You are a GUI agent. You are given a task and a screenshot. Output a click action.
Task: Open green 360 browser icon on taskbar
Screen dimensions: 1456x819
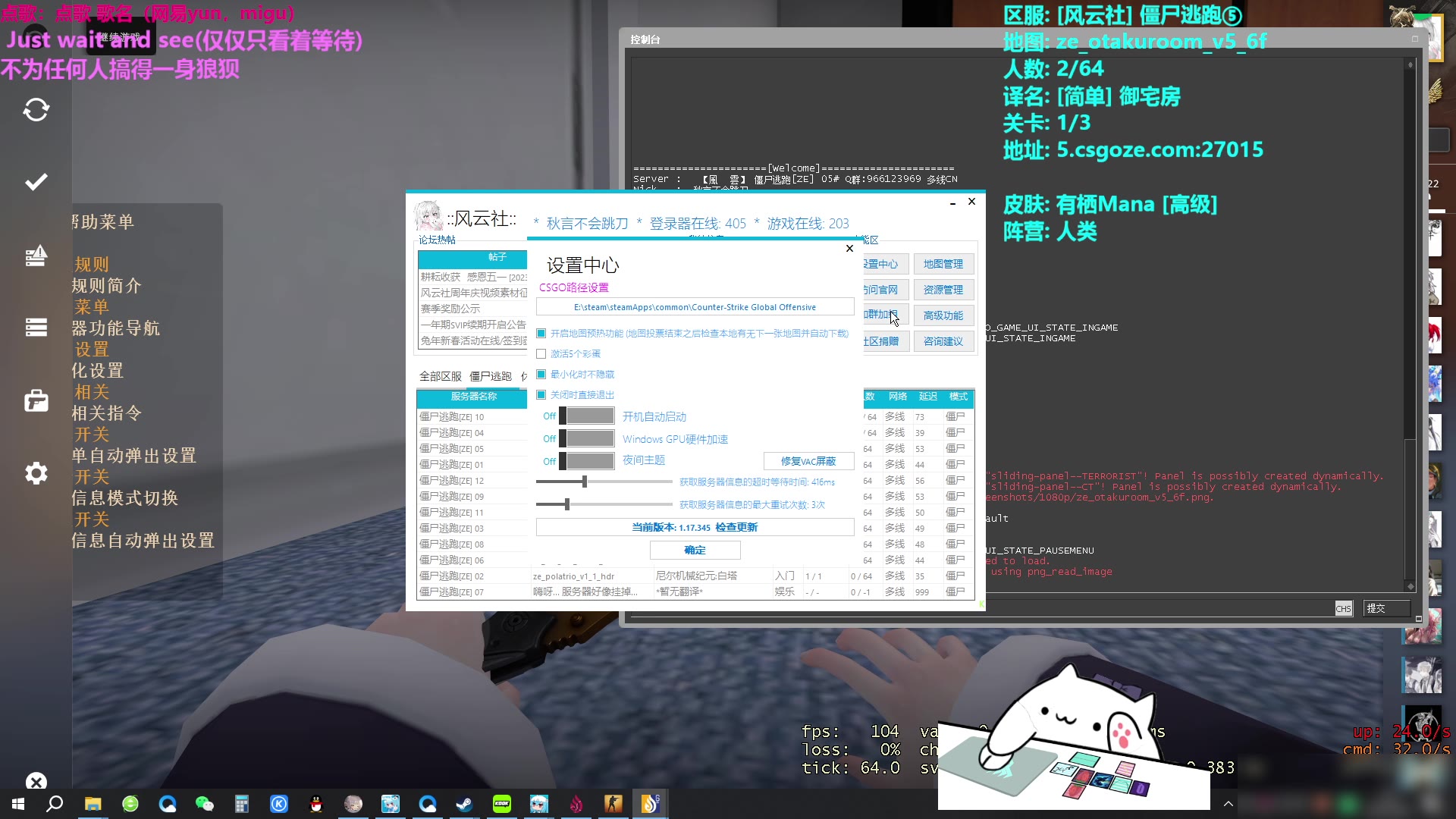130,804
